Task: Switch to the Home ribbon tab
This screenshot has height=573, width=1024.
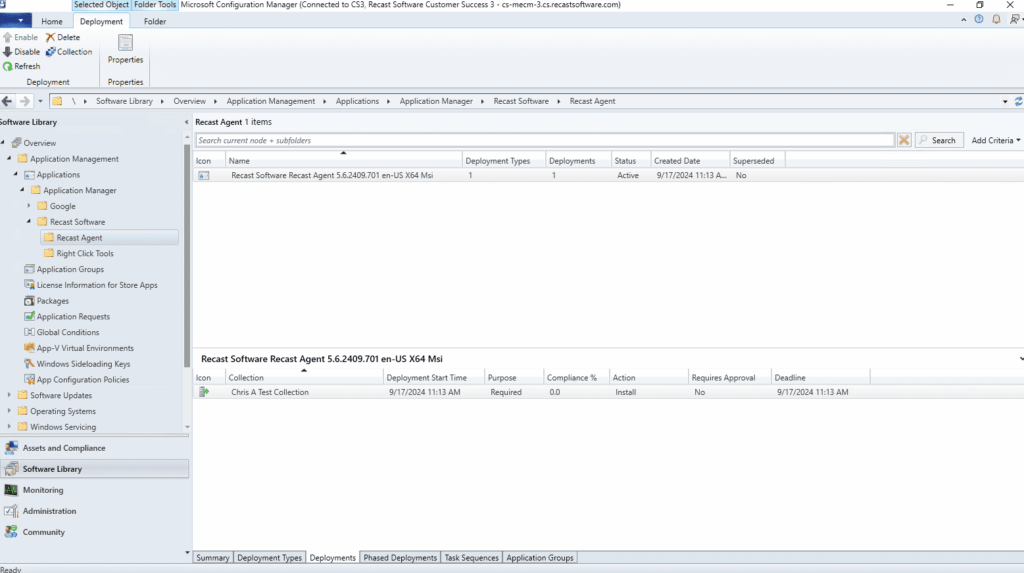Action: click(x=52, y=21)
